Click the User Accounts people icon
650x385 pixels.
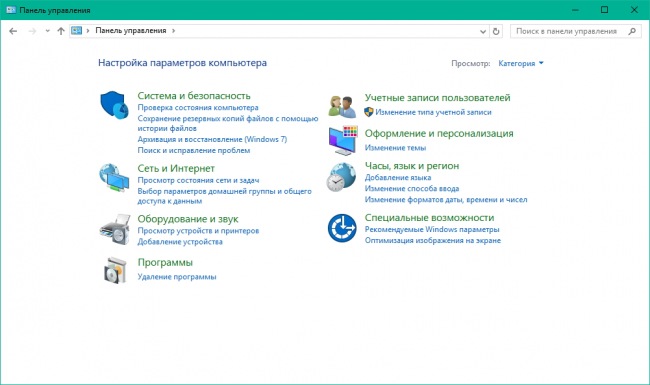tap(342, 107)
